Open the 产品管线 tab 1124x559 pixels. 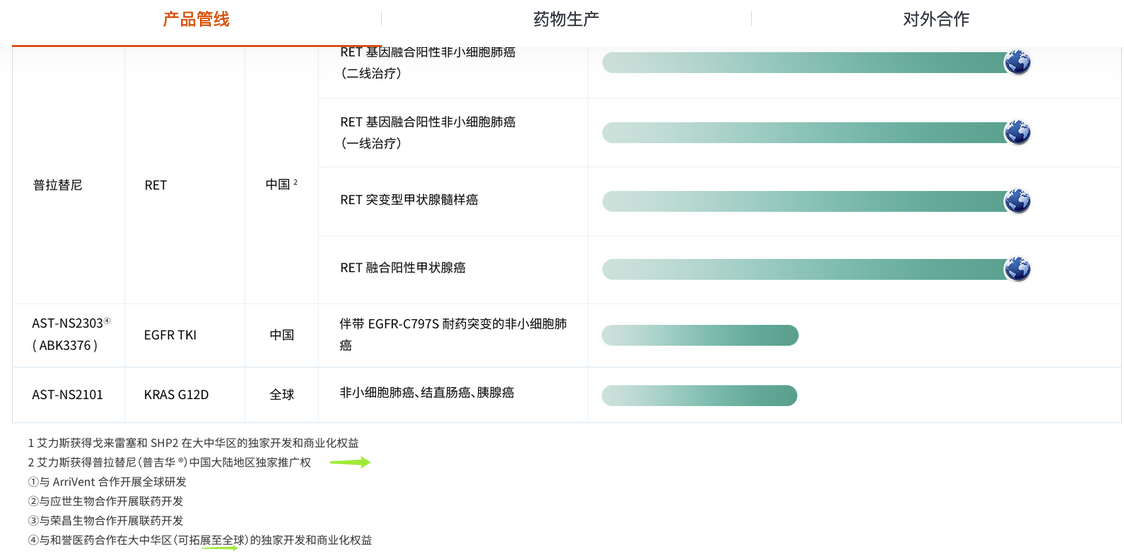(x=196, y=19)
